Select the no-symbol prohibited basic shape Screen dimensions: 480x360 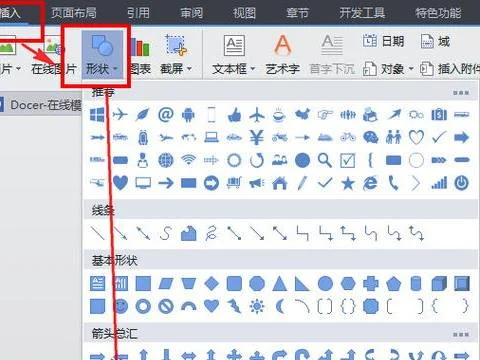pyautogui.click(x=166, y=306)
